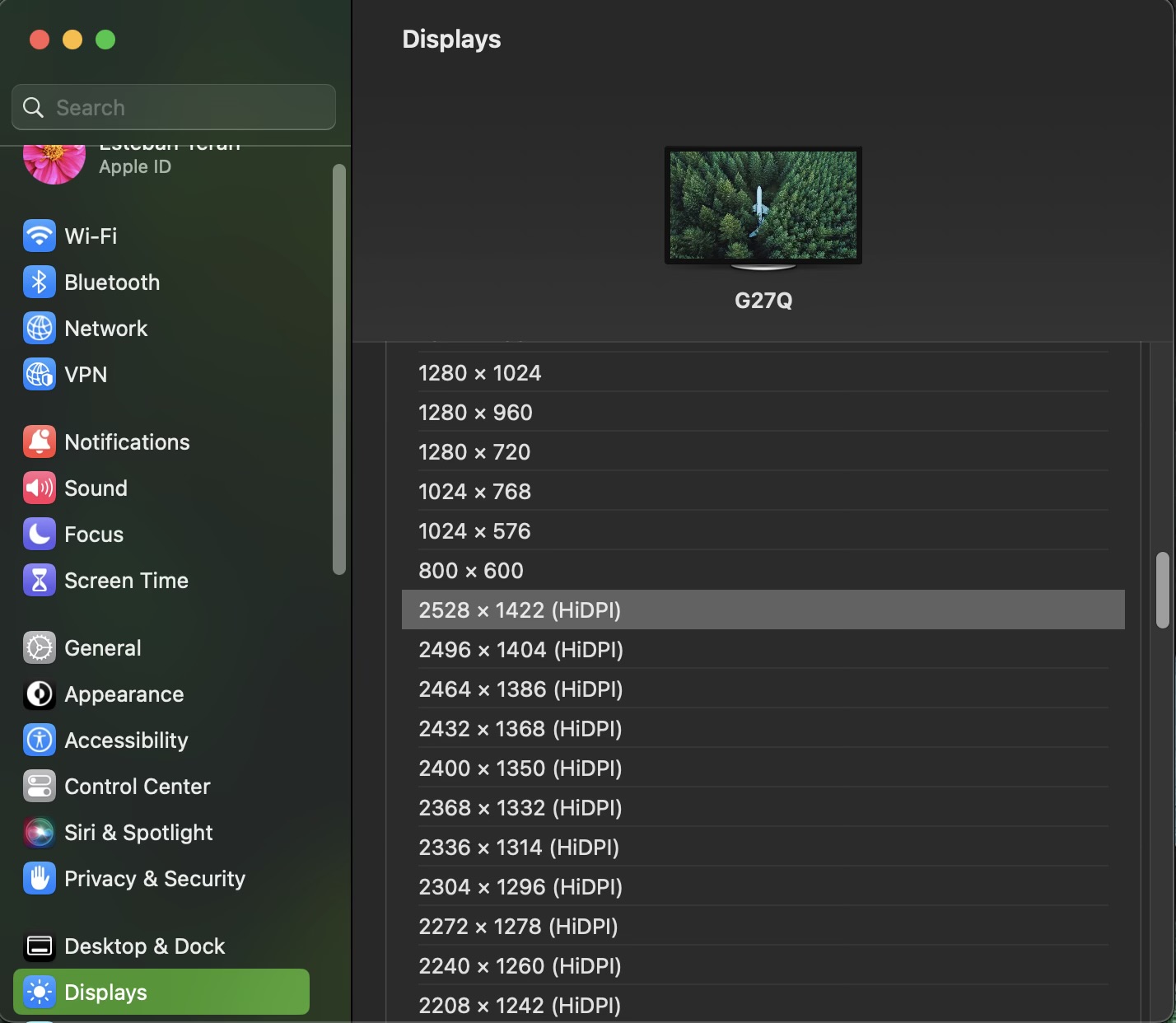Open Bluetooth settings icon
This screenshot has width=1176, height=1023.
tap(40, 283)
